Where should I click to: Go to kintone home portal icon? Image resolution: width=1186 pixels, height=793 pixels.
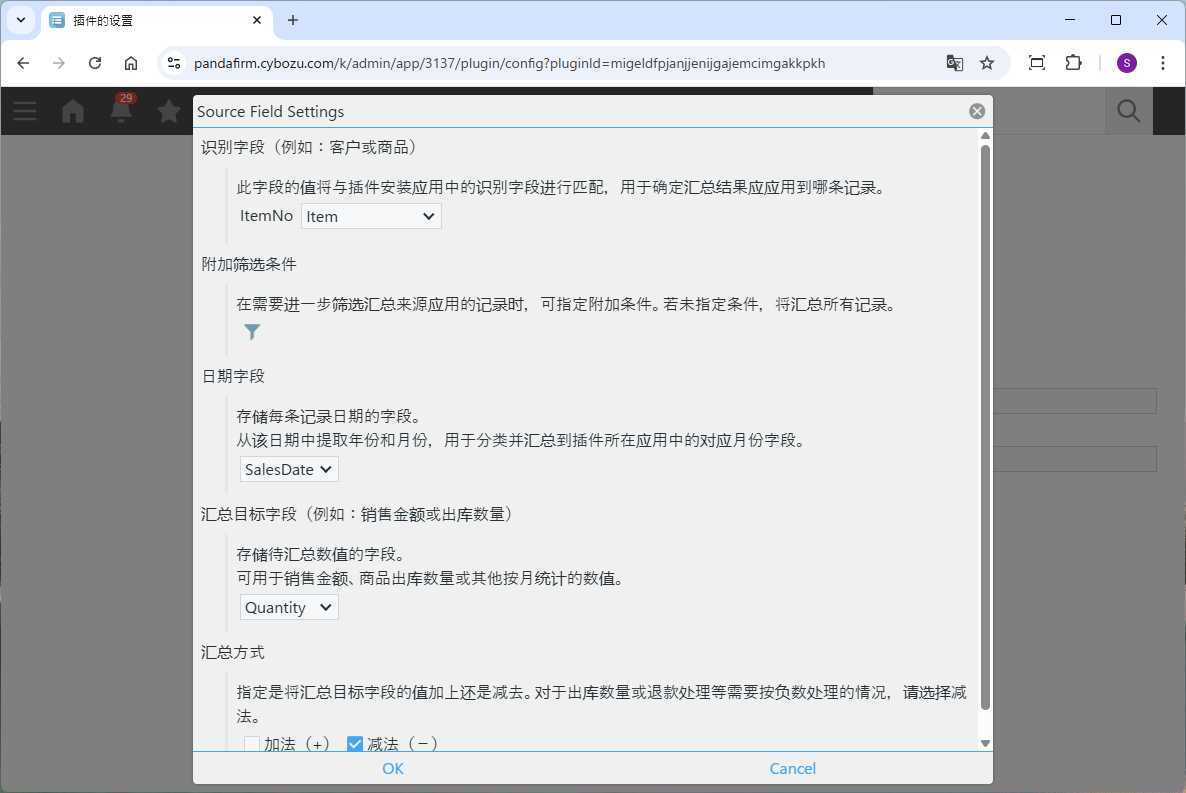pyautogui.click(x=73, y=111)
